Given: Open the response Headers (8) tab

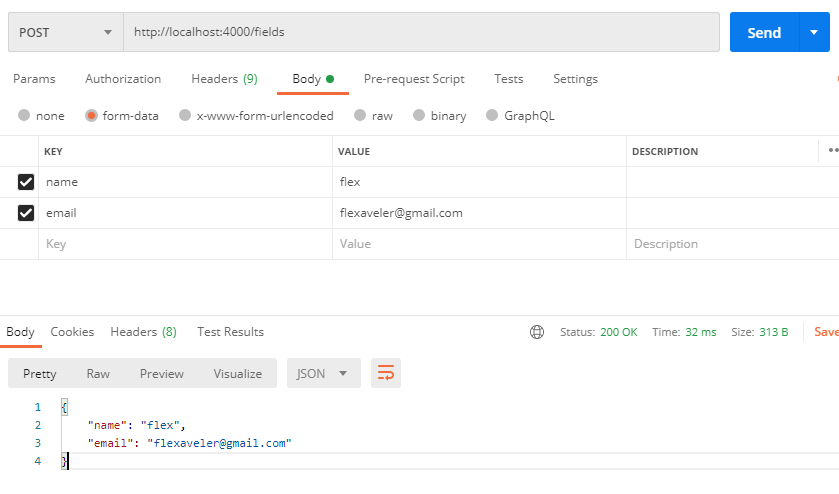Looking at the screenshot, I should (143, 332).
